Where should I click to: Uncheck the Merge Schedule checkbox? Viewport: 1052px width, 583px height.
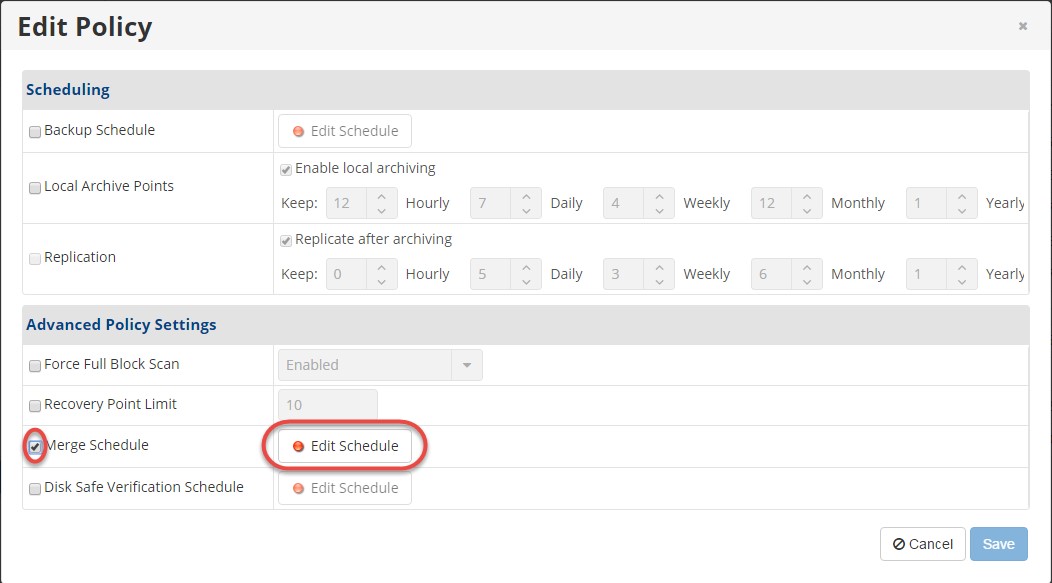pos(35,447)
